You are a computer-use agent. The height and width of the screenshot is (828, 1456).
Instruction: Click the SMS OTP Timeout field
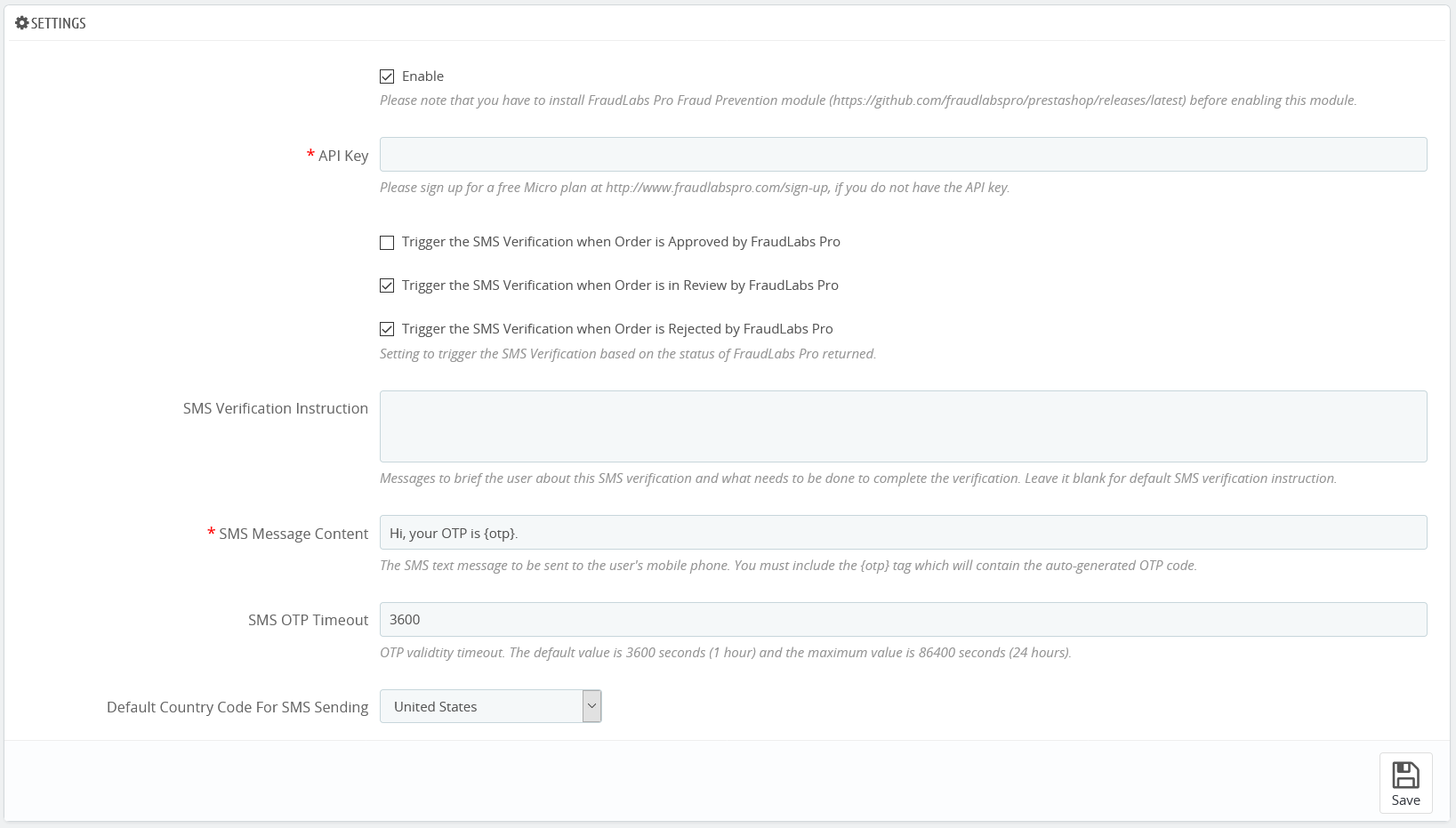click(903, 619)
